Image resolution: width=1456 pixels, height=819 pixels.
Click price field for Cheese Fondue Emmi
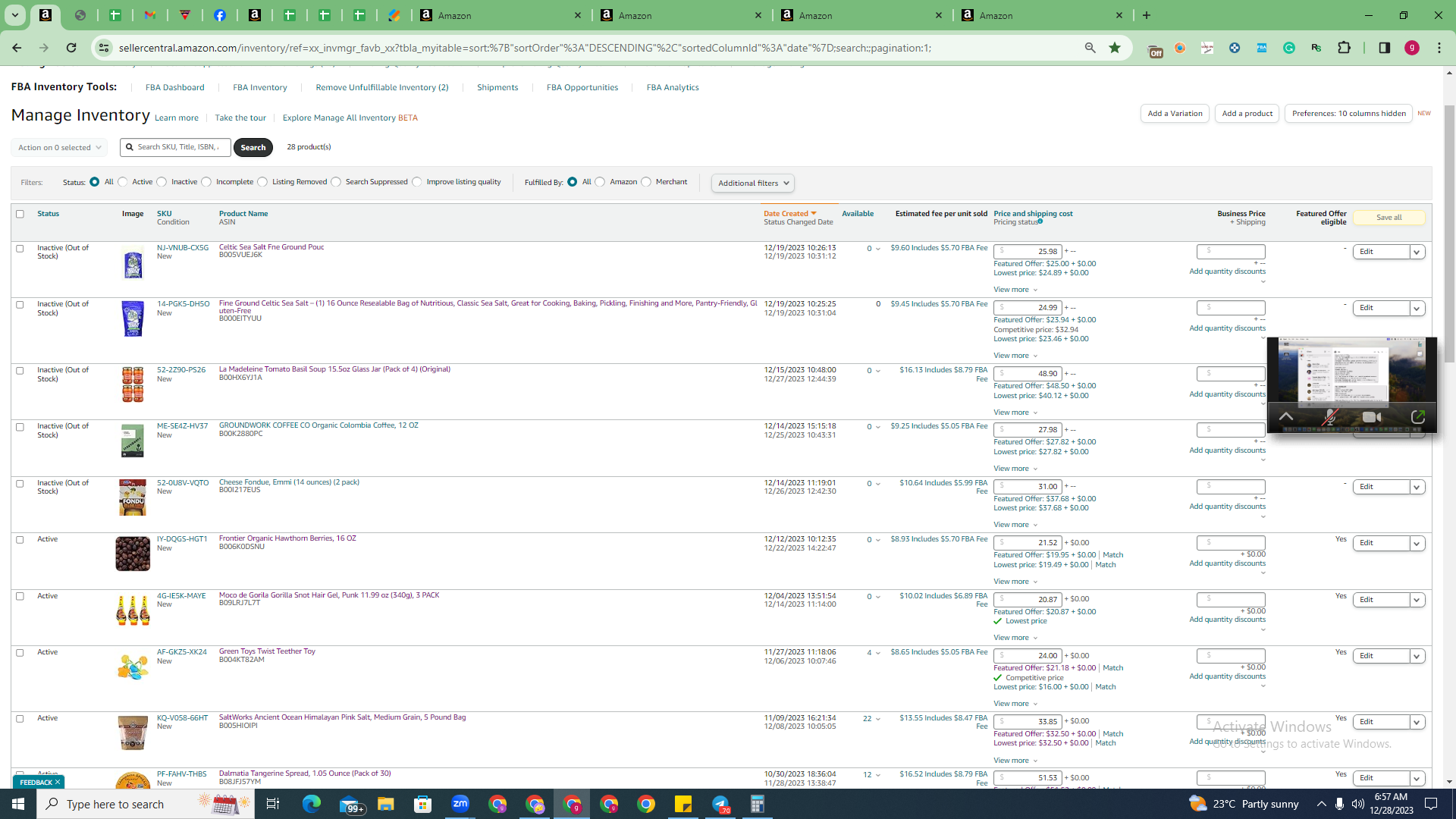point(1028,486)
